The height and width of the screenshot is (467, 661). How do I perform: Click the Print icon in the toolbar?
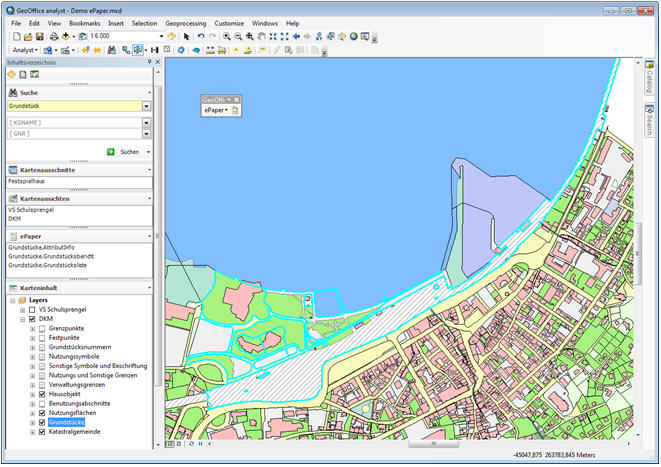pyautogui.click(x=52, y=36)
